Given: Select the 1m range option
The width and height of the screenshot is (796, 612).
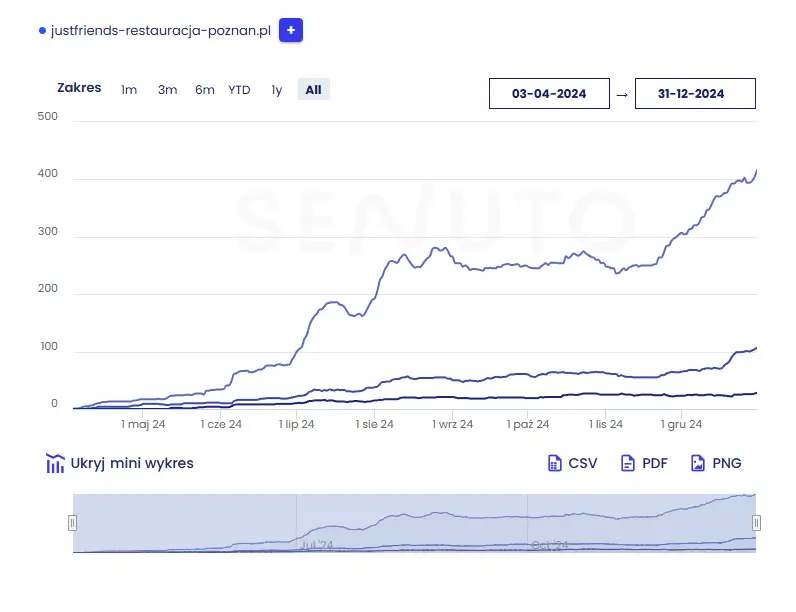Looking at the screenshot, I should coord(129,90).
